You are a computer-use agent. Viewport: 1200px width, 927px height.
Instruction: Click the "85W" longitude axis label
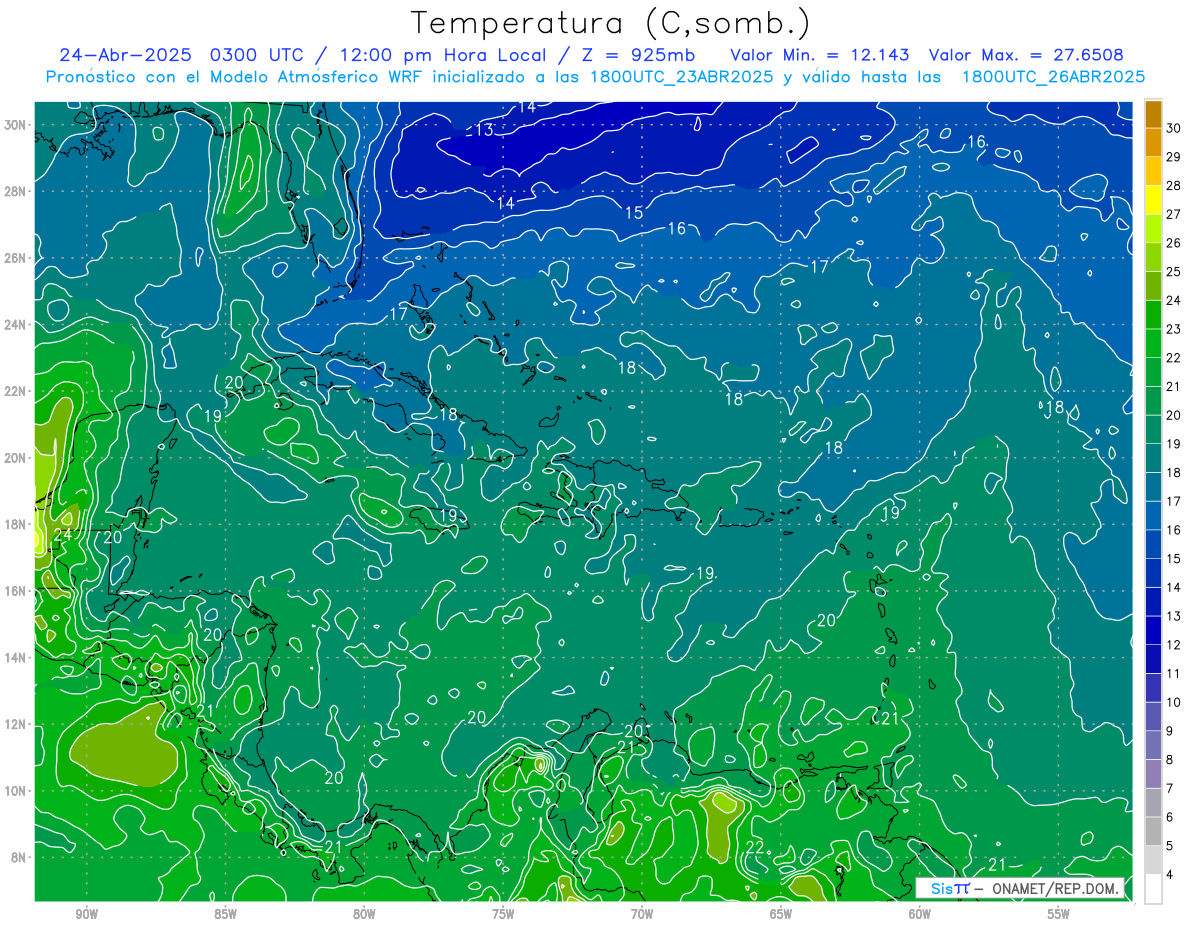pos(225,914)
